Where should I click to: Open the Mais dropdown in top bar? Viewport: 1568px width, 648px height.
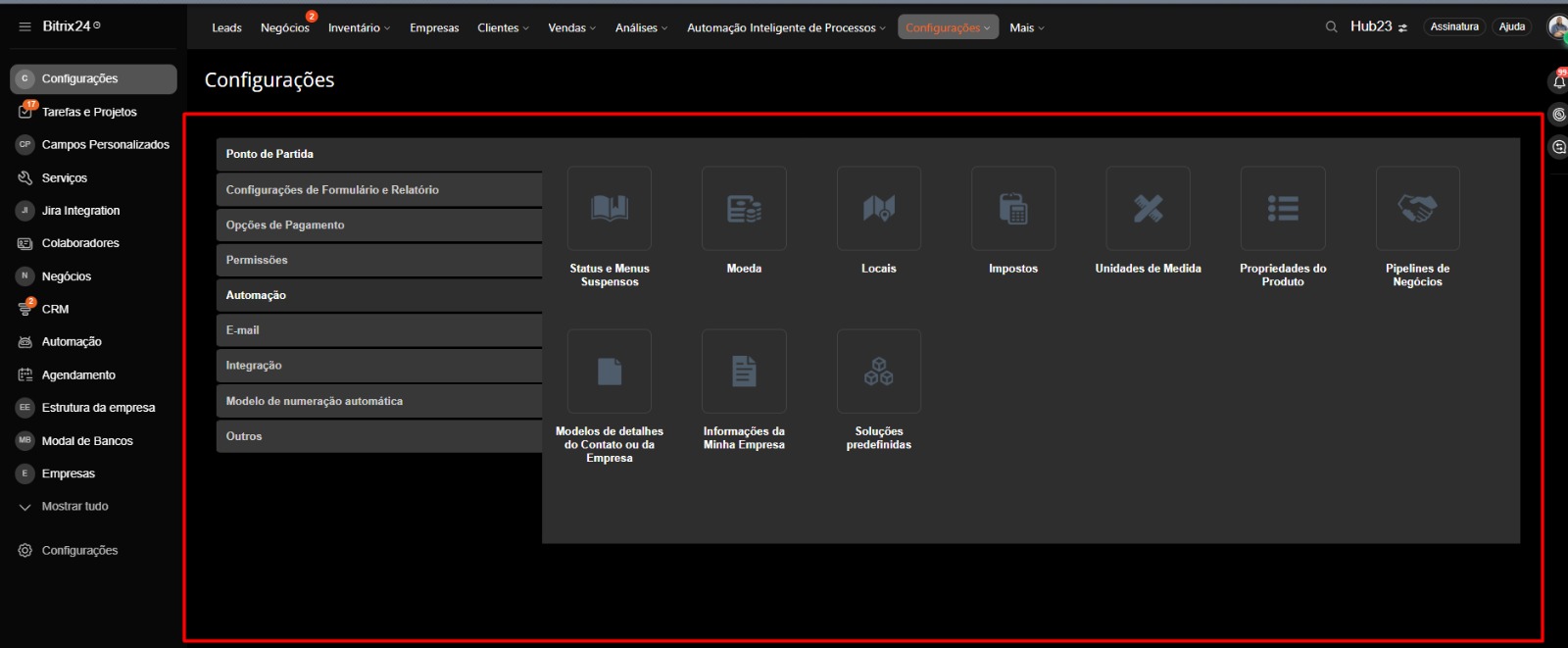point(1026,27)
